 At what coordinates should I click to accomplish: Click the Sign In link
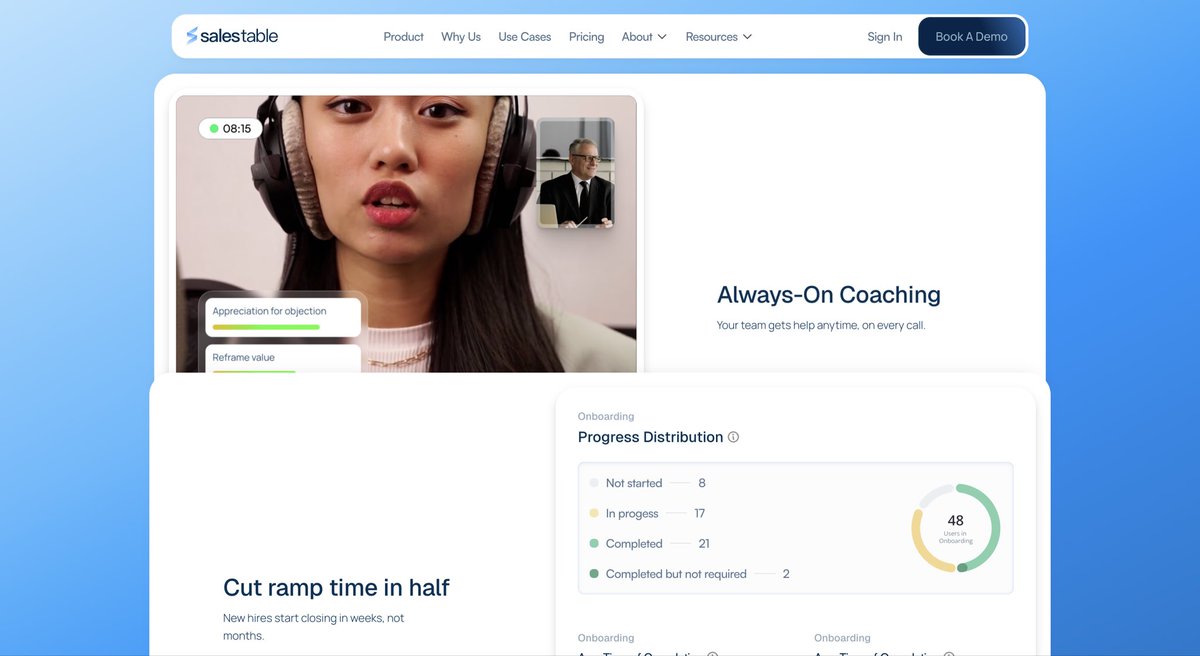coord(884,37)
